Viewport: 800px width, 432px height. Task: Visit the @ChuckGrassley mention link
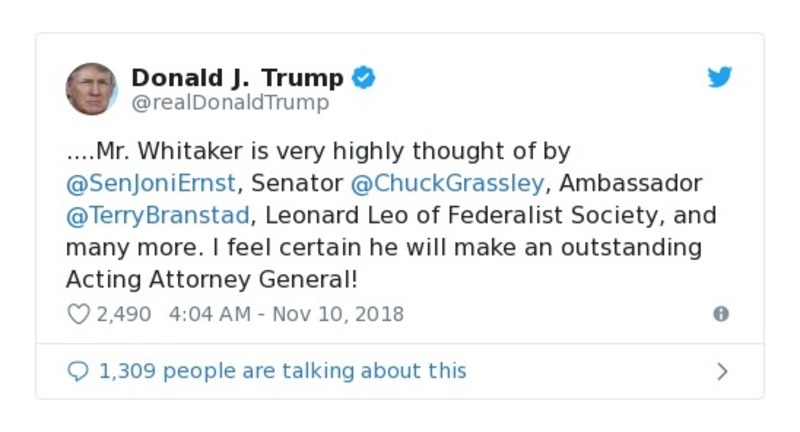pyautogui.click(x=447, y=184)
